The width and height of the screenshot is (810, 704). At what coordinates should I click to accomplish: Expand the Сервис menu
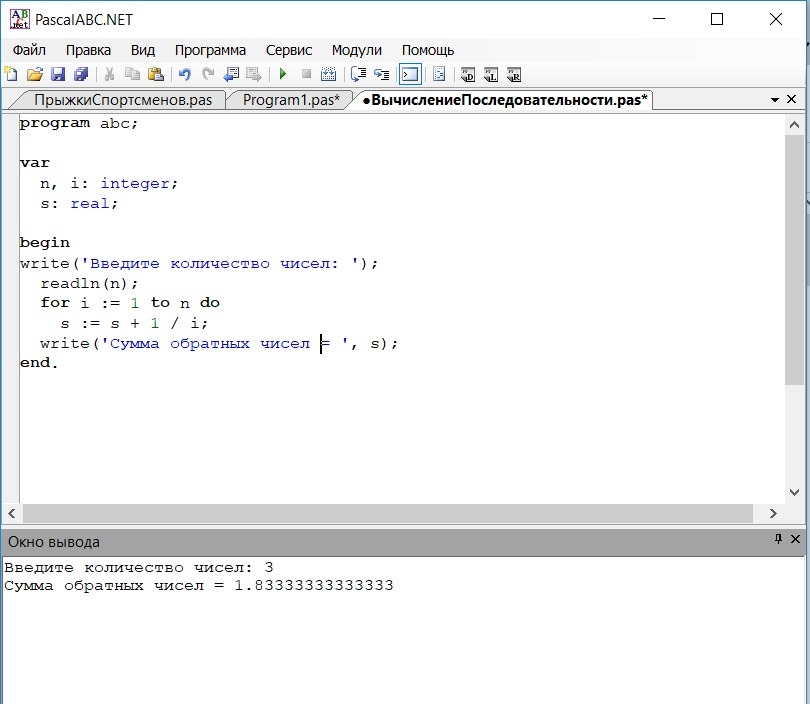[x=289, y=50]
